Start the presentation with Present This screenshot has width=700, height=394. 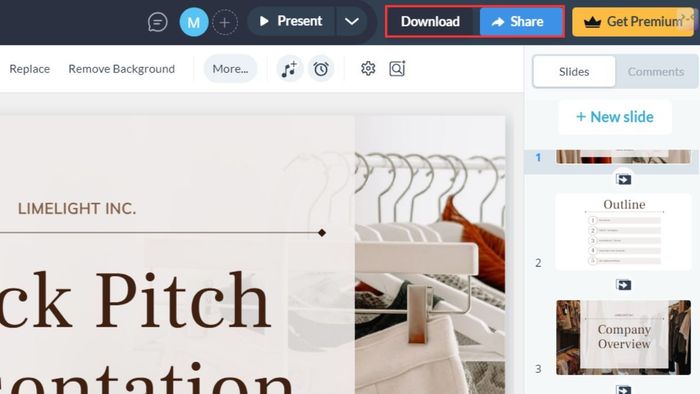291,21
